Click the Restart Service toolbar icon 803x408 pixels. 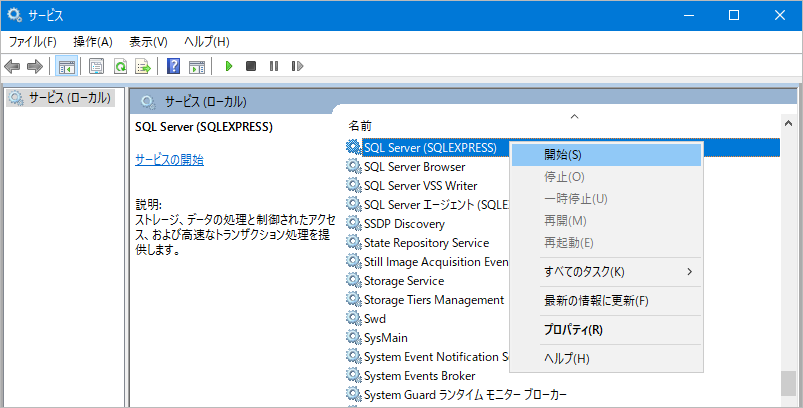297,66
